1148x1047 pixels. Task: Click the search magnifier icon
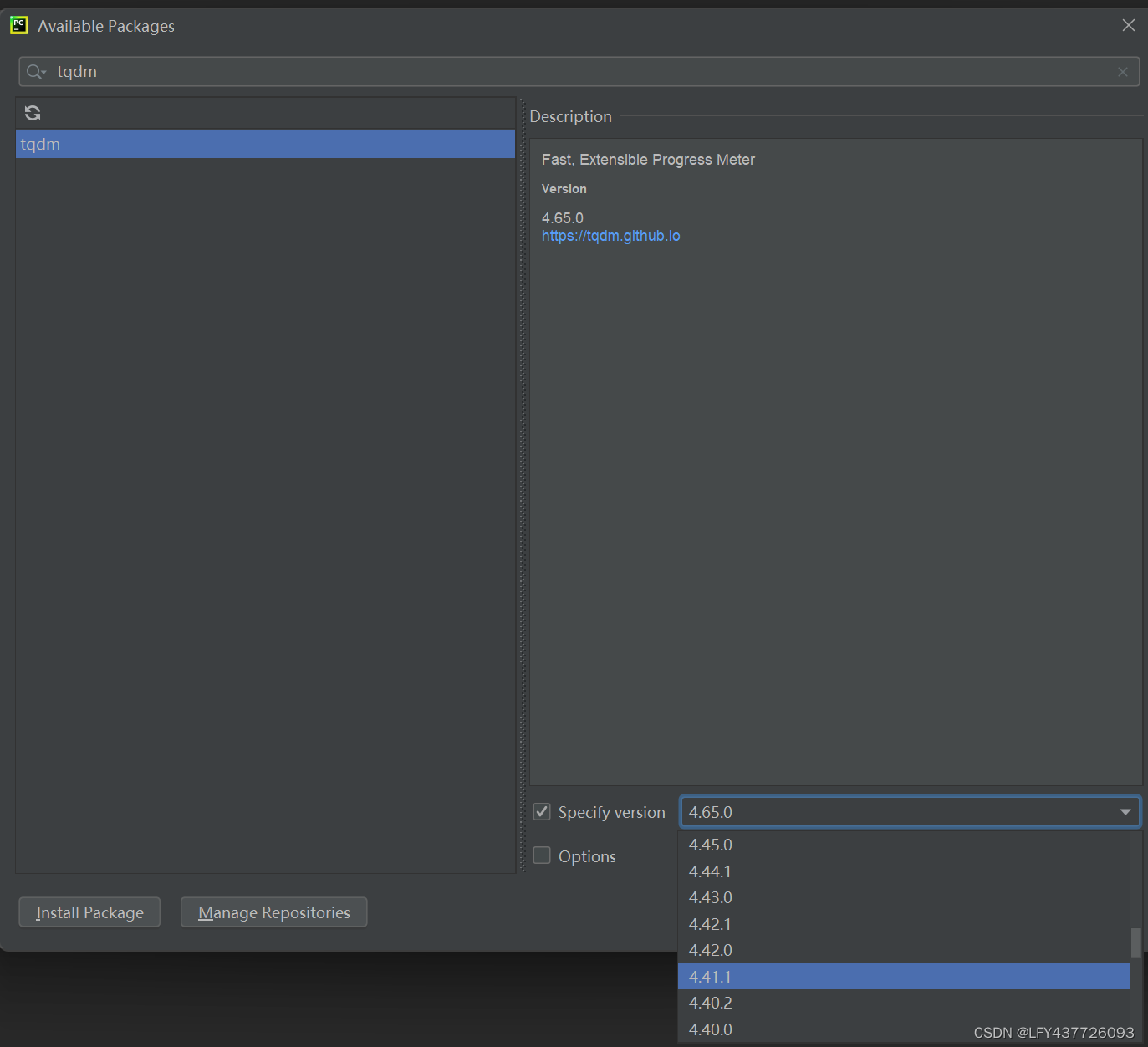pyautogui.click(x=35, y=72)
